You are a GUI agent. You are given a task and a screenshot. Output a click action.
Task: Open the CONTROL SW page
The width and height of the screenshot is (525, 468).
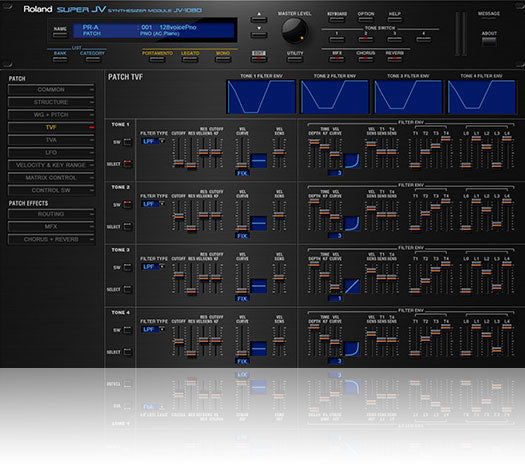tap(51, 190)
